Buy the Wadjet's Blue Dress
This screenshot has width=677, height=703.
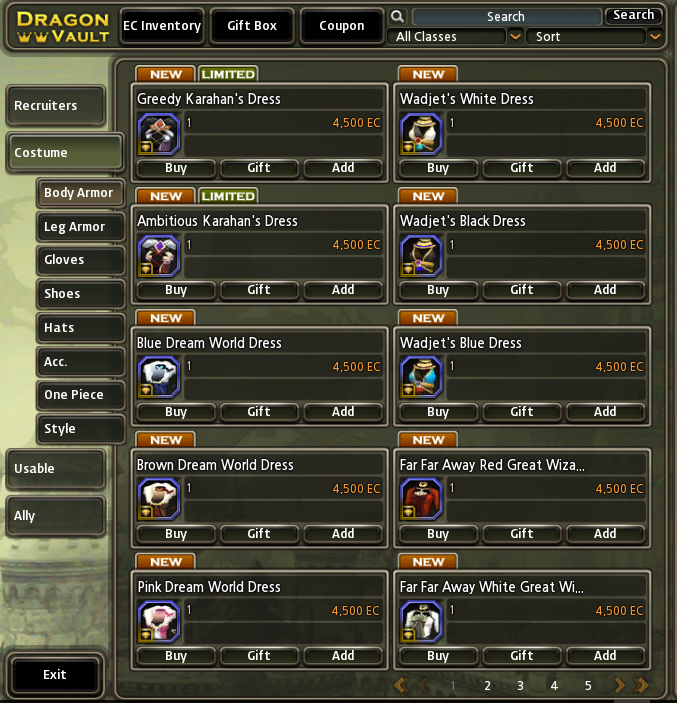(x=438, y=412)
